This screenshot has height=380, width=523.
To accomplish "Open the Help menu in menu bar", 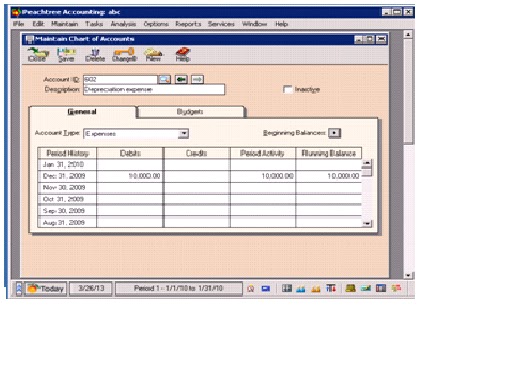I will (x=282, y=24).
